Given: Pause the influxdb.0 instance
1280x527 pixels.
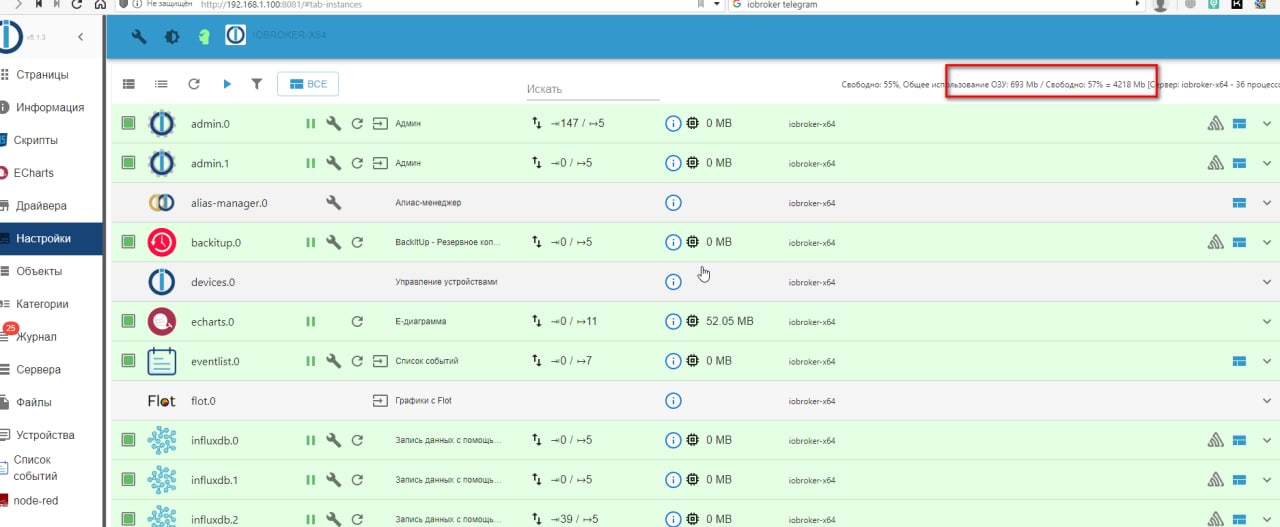Looking at the screenshot, I should (311, 440).
